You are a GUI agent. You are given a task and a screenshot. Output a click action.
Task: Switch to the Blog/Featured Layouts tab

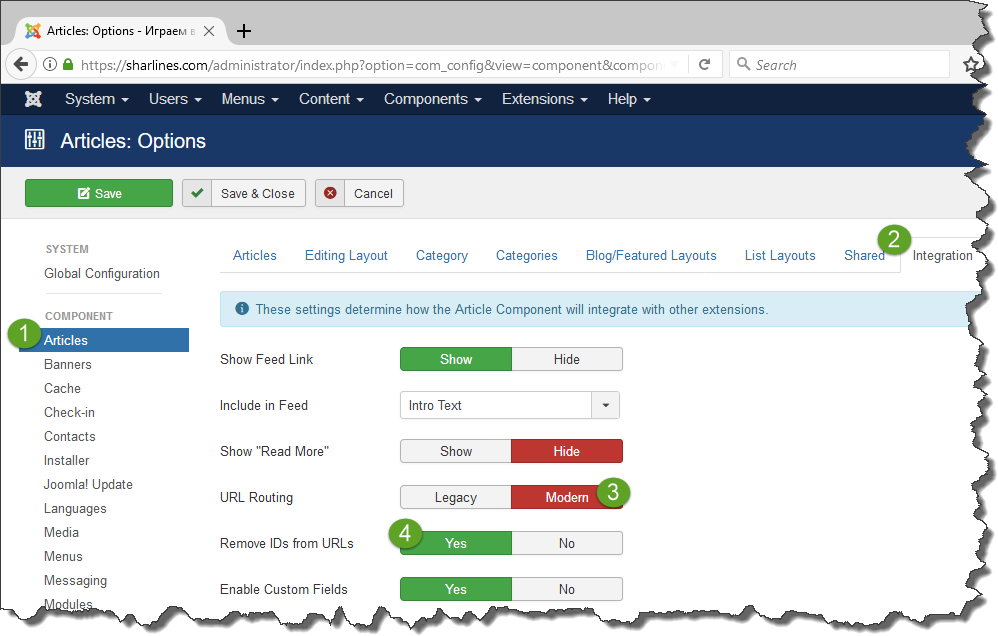click(x=650, y=255)
